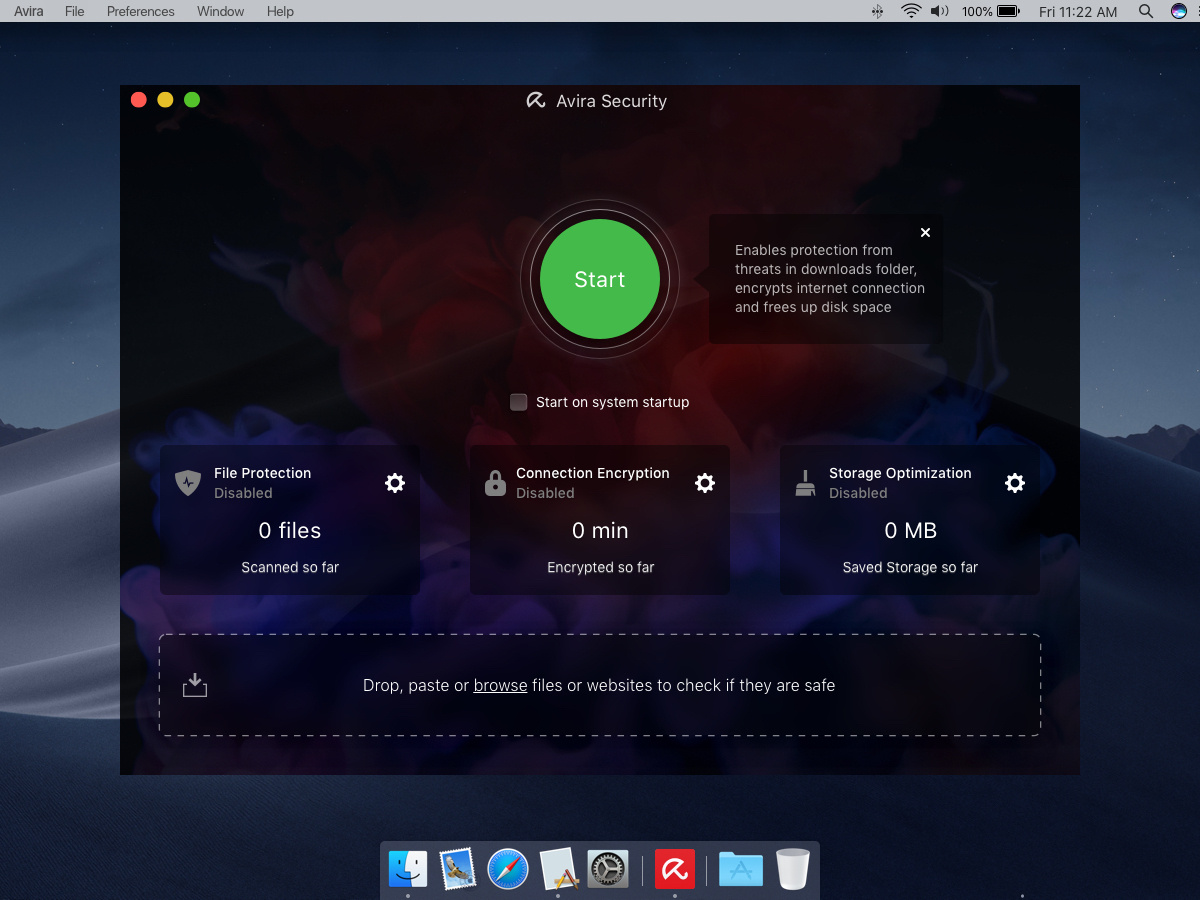Viewport: 1200px width, 900px height.
Task: Open Siri from the menu bar
Action: pyautogui.click(x=1179, y=11)
